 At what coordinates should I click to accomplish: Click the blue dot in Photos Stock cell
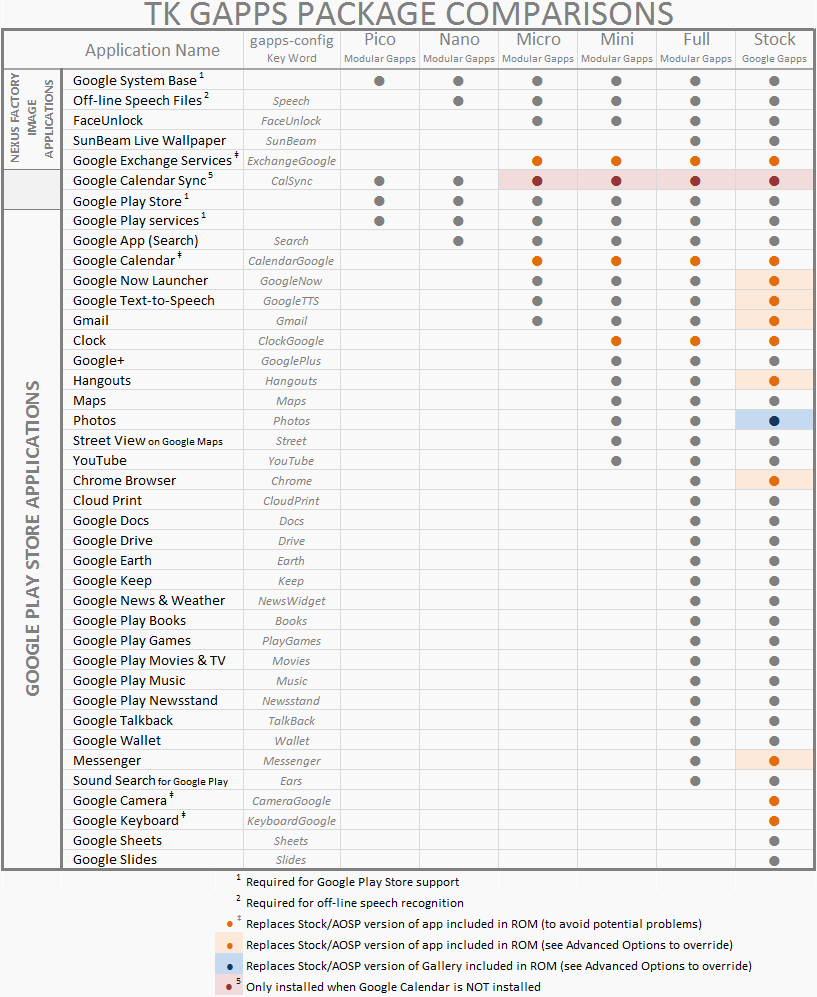pos(774,421)
